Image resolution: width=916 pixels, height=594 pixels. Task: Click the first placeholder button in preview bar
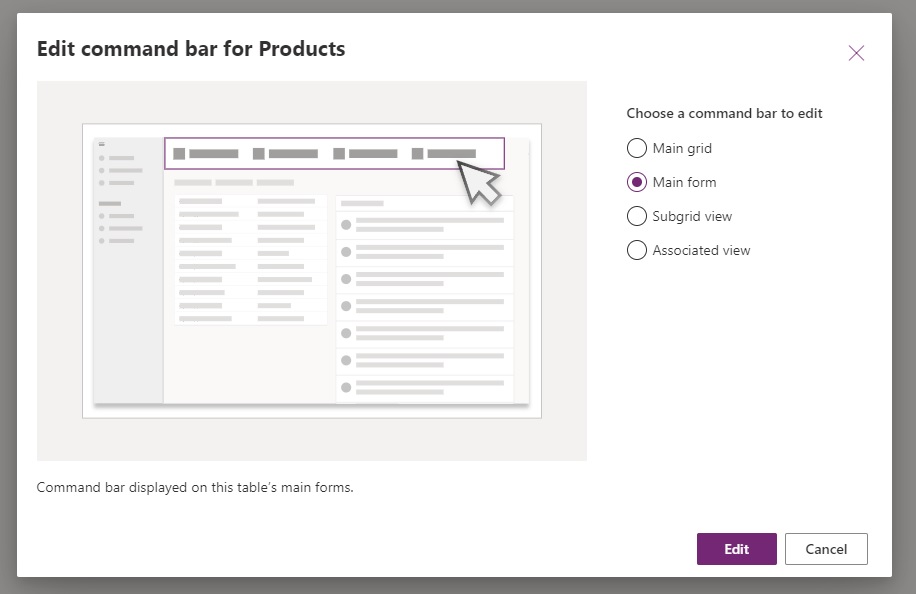[x=206, y=154]
